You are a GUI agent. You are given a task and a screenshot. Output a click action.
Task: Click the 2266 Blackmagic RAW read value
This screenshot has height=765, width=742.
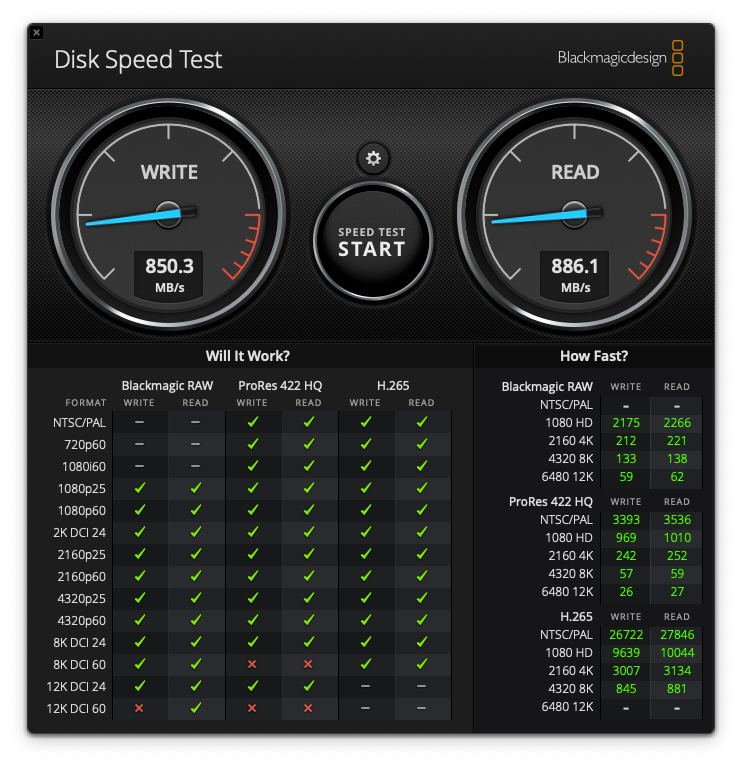click(677, 423)
